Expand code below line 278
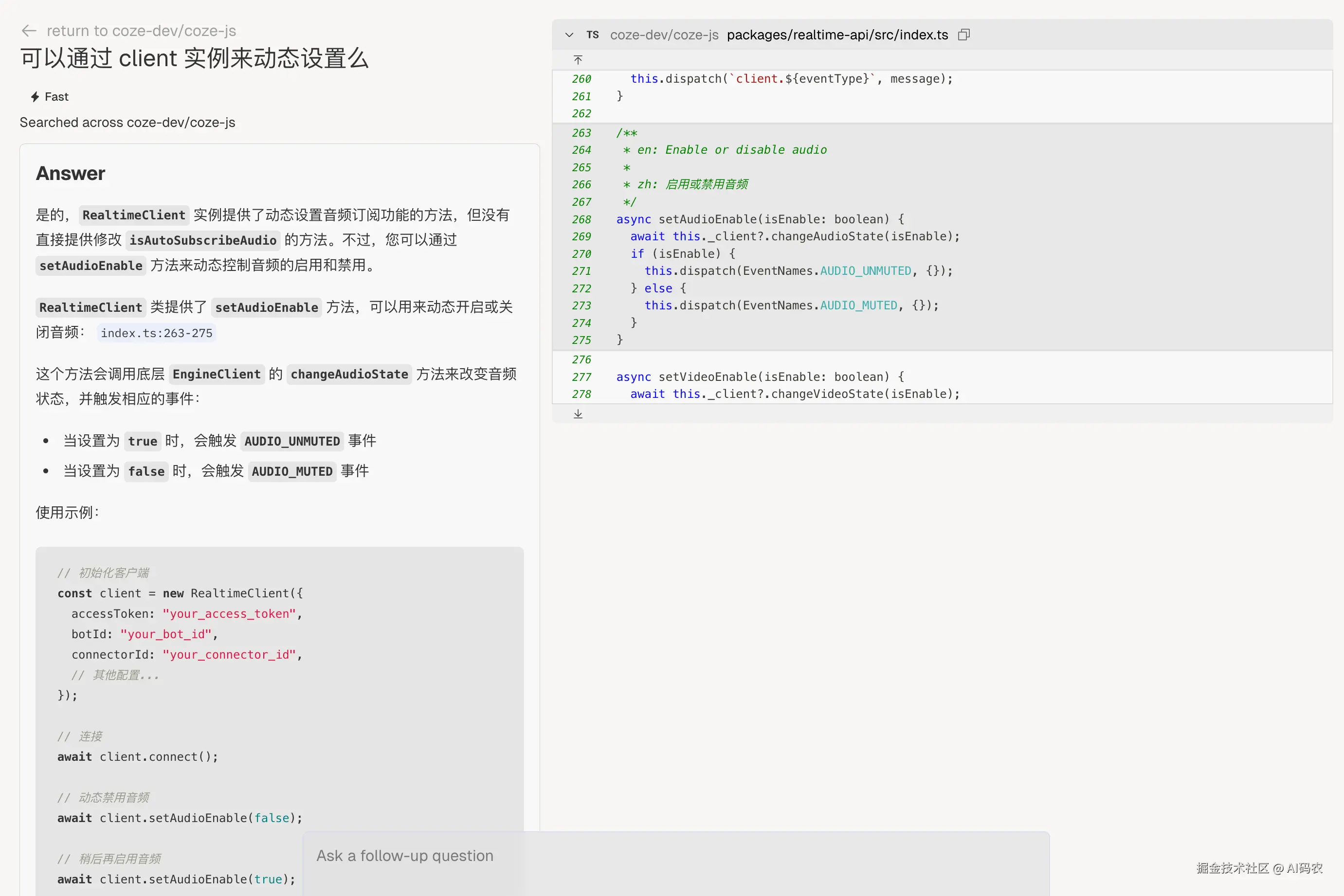Image resolution: width=1344 pixels, height=896 pixels. pos(578,414)
